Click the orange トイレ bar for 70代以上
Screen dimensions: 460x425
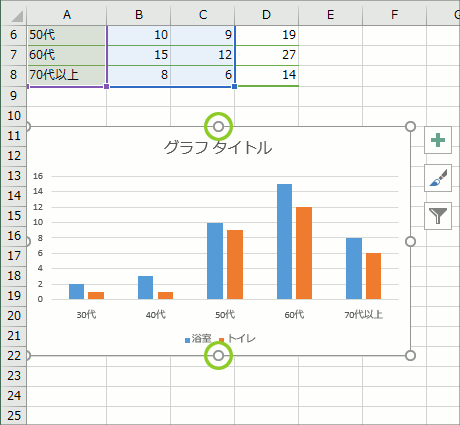(x=373, y=276)
